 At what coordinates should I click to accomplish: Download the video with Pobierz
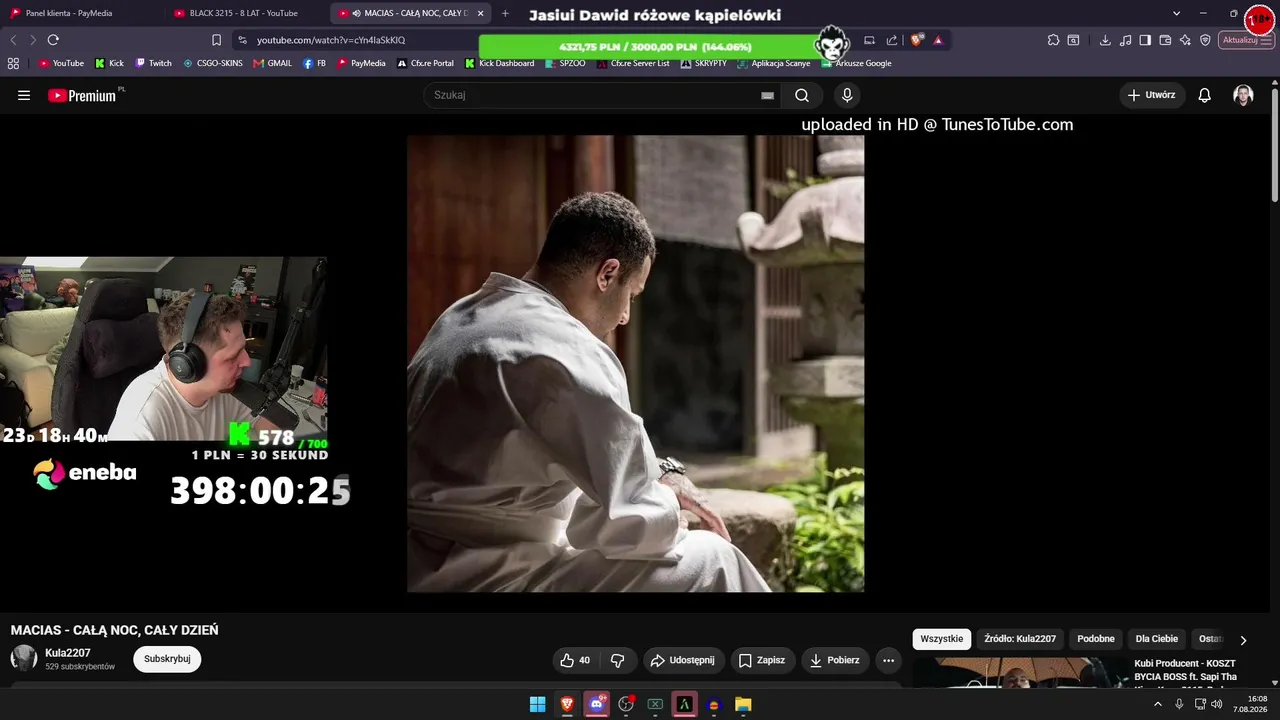(835, 660)
